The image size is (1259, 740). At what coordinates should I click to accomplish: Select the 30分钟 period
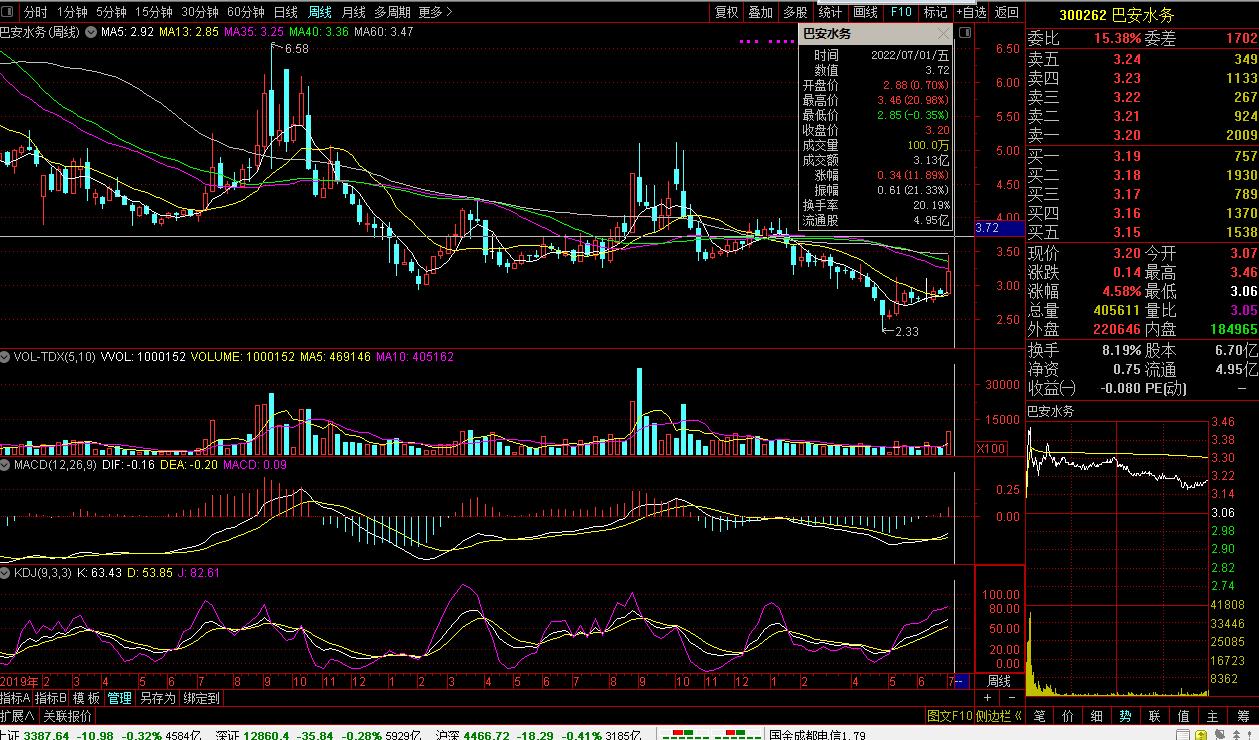[x=200, y=12]
